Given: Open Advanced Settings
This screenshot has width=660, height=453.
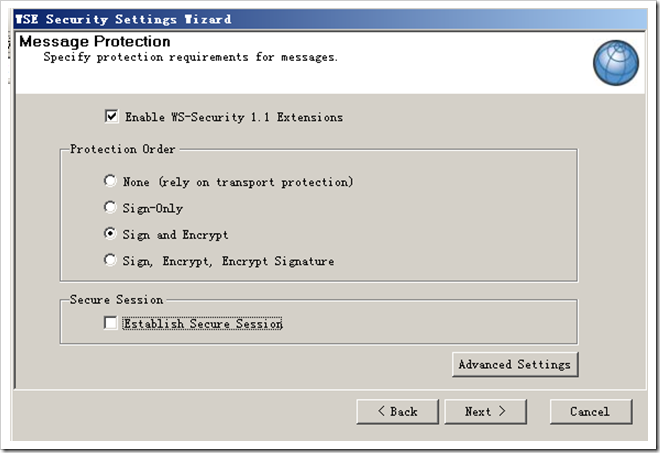Looking at the screenshot, I should (x=514, y=365).
